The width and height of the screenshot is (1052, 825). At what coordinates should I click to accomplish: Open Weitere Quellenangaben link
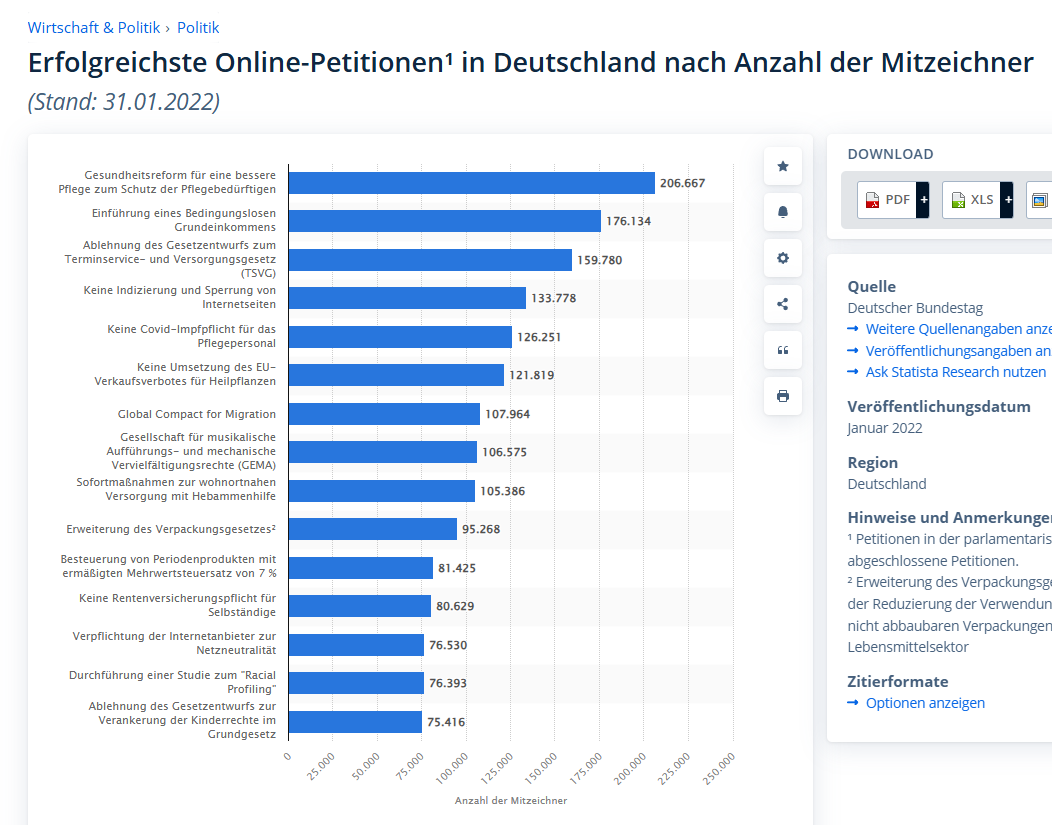958,329
